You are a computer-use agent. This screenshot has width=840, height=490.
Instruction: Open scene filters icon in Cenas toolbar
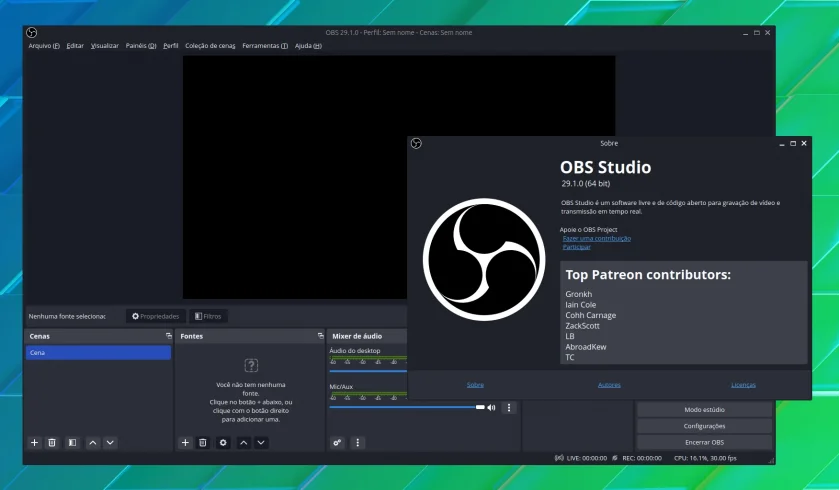pos(72,443)
